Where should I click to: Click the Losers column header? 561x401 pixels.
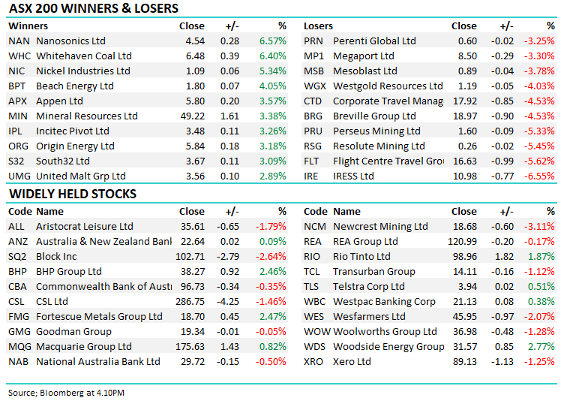pyautogui.click(x=318, y=26)
